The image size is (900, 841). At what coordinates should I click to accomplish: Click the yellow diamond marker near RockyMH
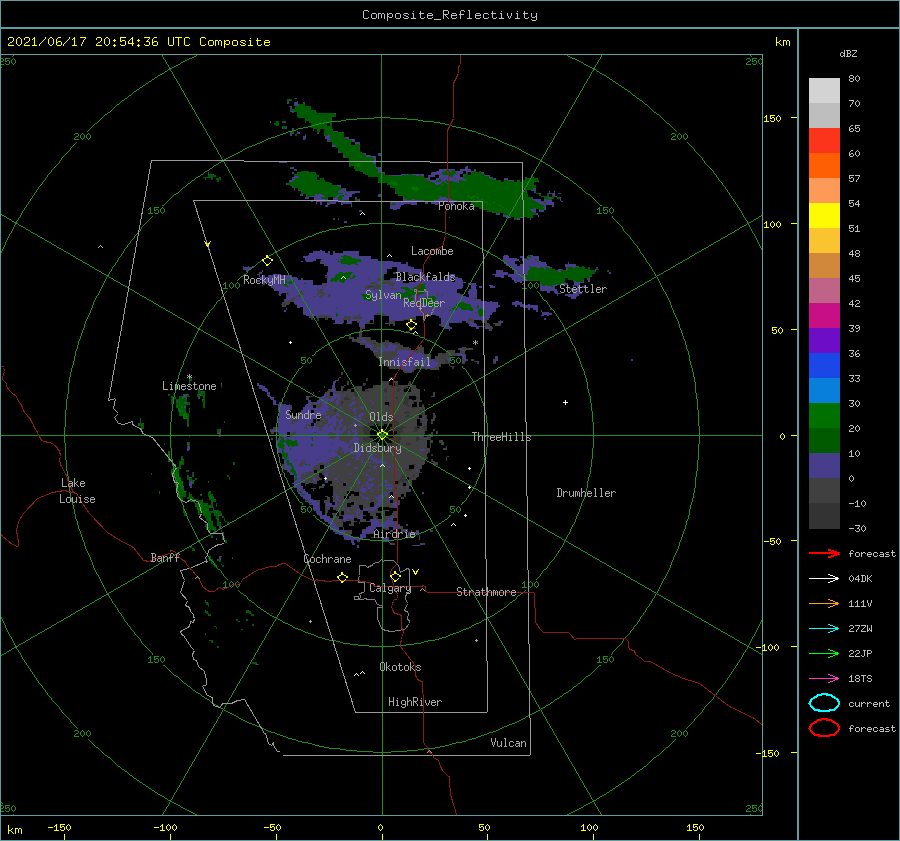[x=267, y=261]
